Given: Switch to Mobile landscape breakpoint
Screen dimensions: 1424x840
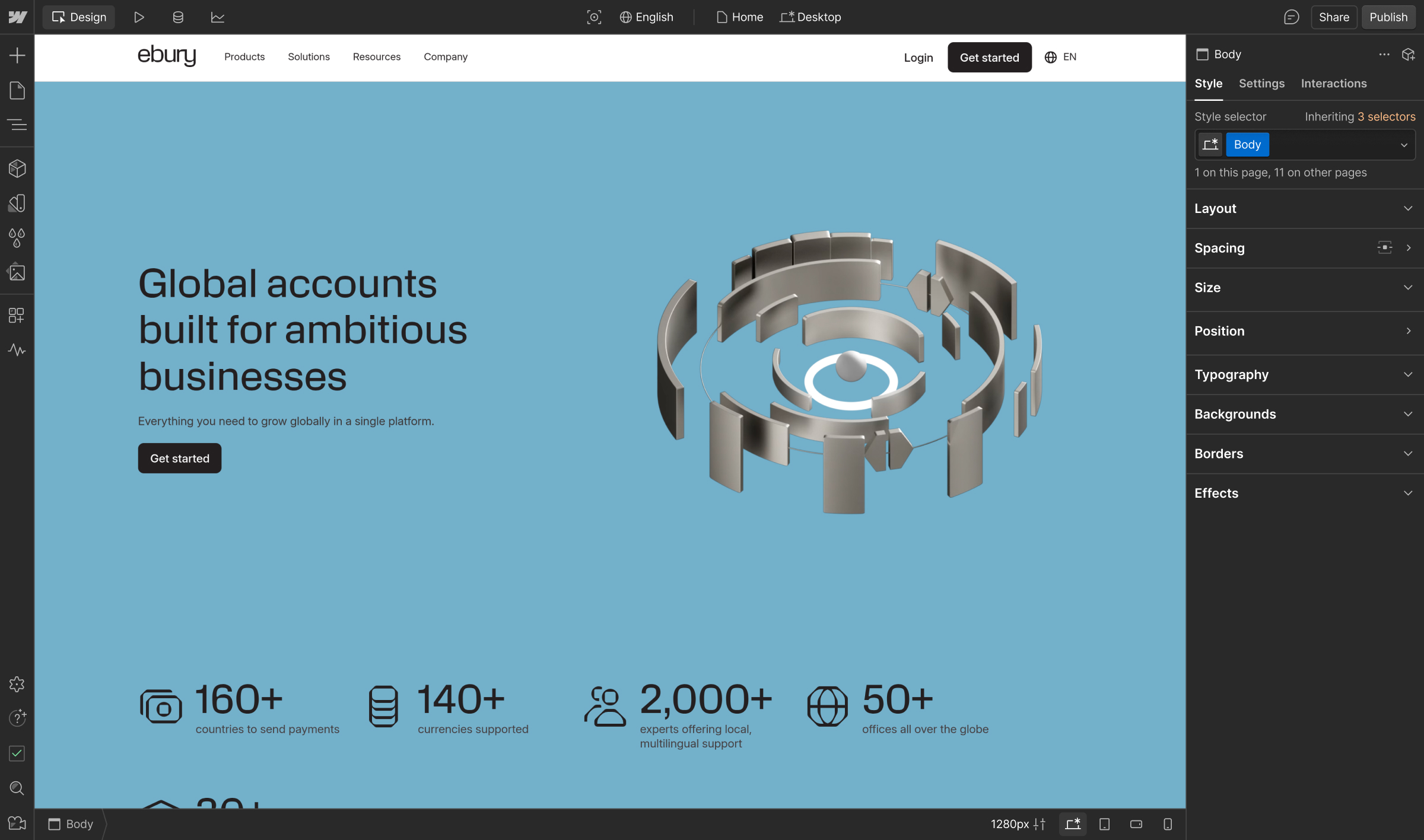Looking at the screenshot, I should coord(1136,824).
